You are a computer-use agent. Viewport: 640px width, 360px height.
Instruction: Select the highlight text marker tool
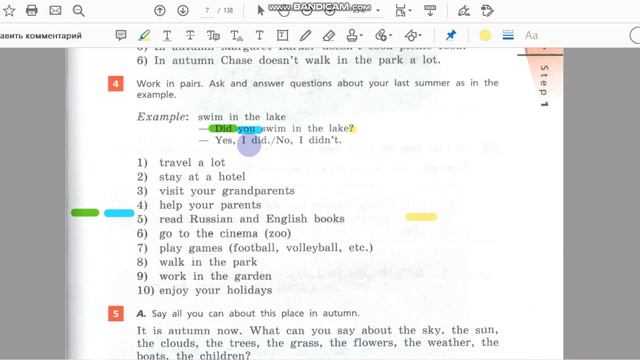[x=144, y=36]
